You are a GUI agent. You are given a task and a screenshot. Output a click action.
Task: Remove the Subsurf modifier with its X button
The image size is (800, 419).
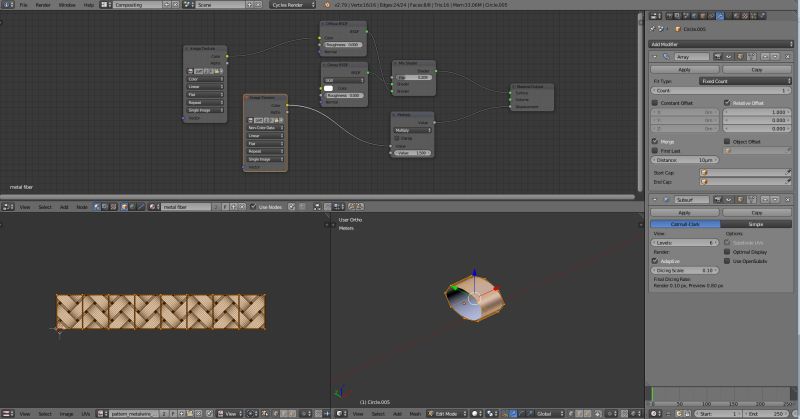[788, 199]
